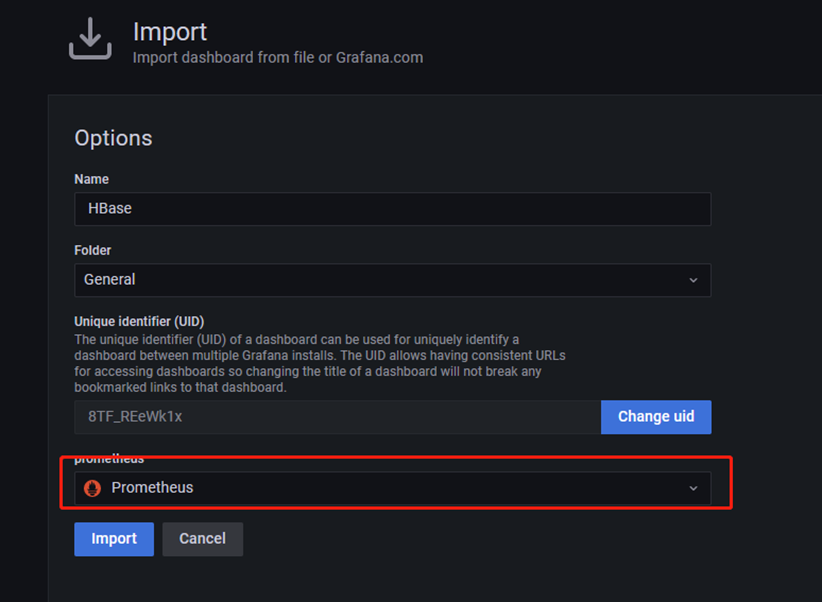Click the Cancel button
Viewport: 822px width, 602px height.
(x=202, y=539)
